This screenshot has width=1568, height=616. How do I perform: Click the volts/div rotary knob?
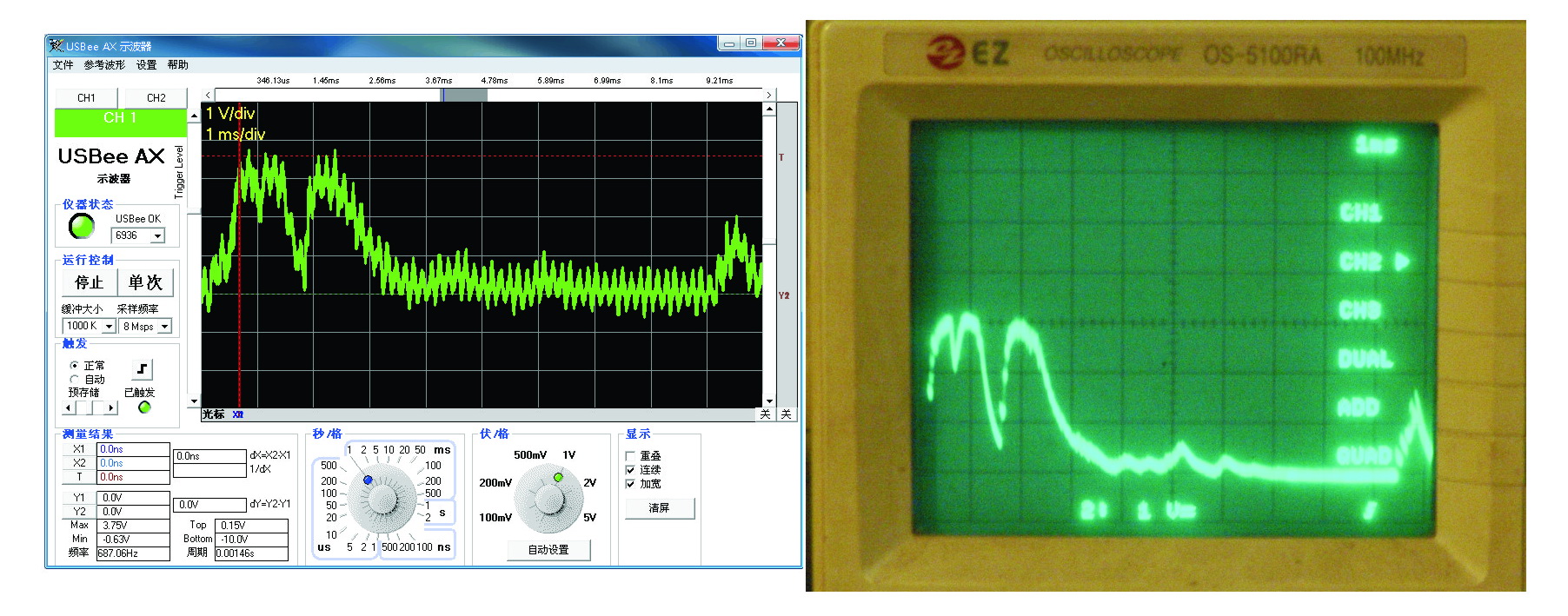tap(548, 498)
